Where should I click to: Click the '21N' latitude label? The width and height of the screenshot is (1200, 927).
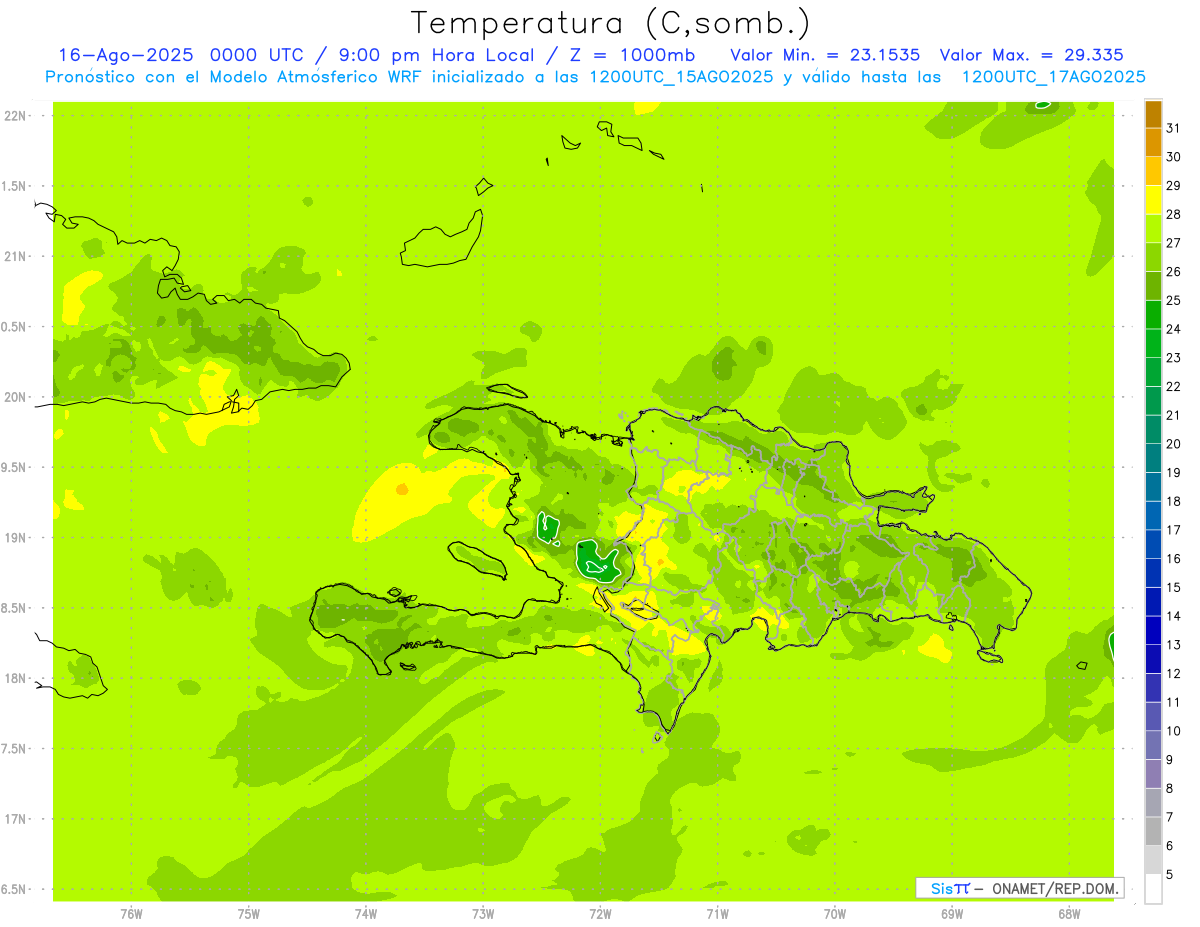(16, 256)
